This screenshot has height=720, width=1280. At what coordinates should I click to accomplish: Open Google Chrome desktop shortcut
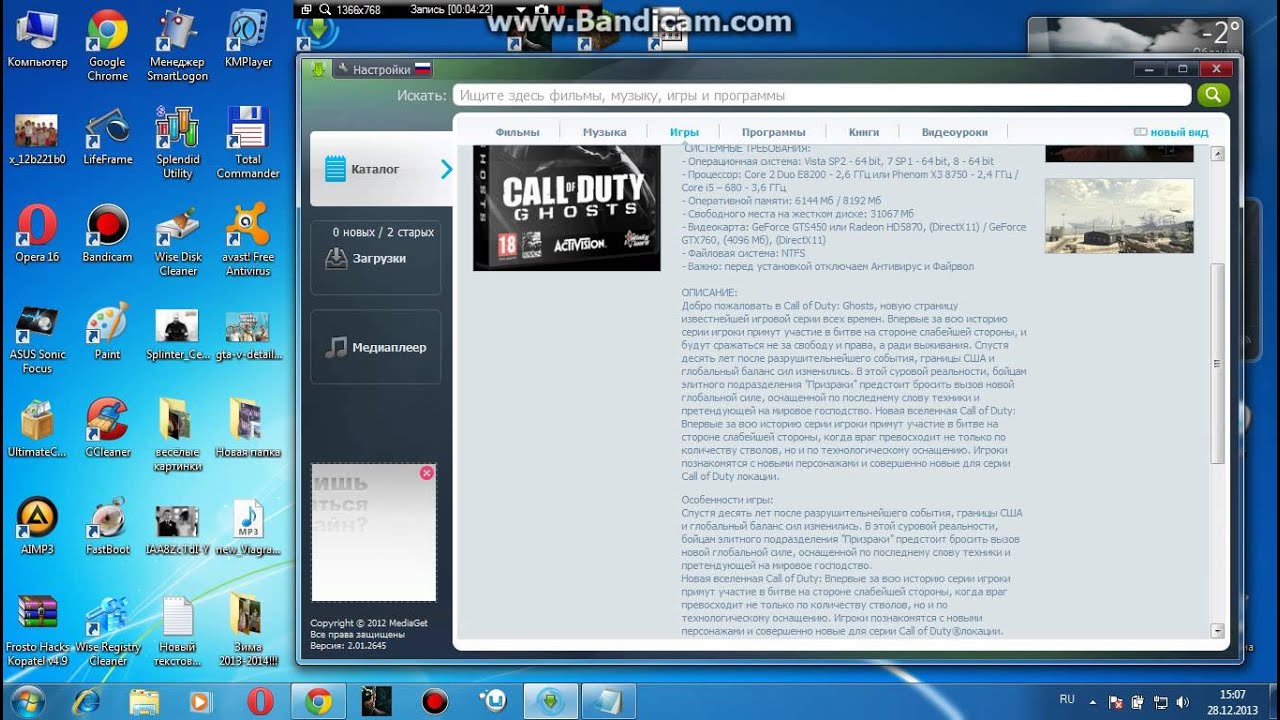(x=107, y=46)
